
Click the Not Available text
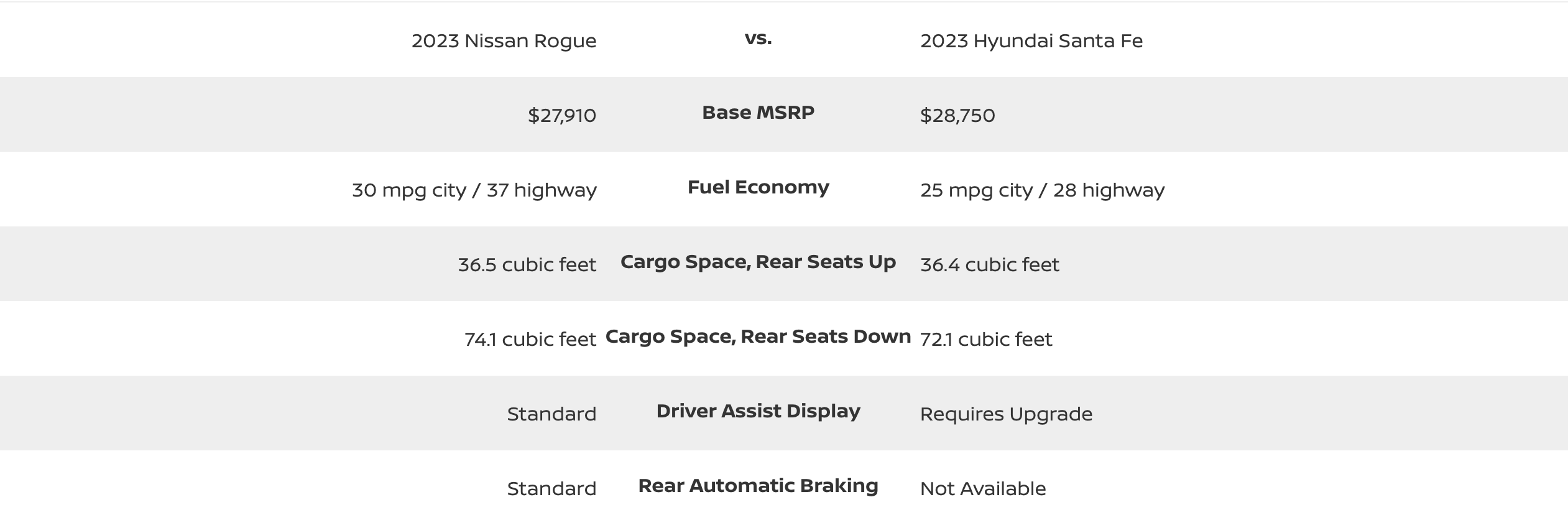[982, 489]
